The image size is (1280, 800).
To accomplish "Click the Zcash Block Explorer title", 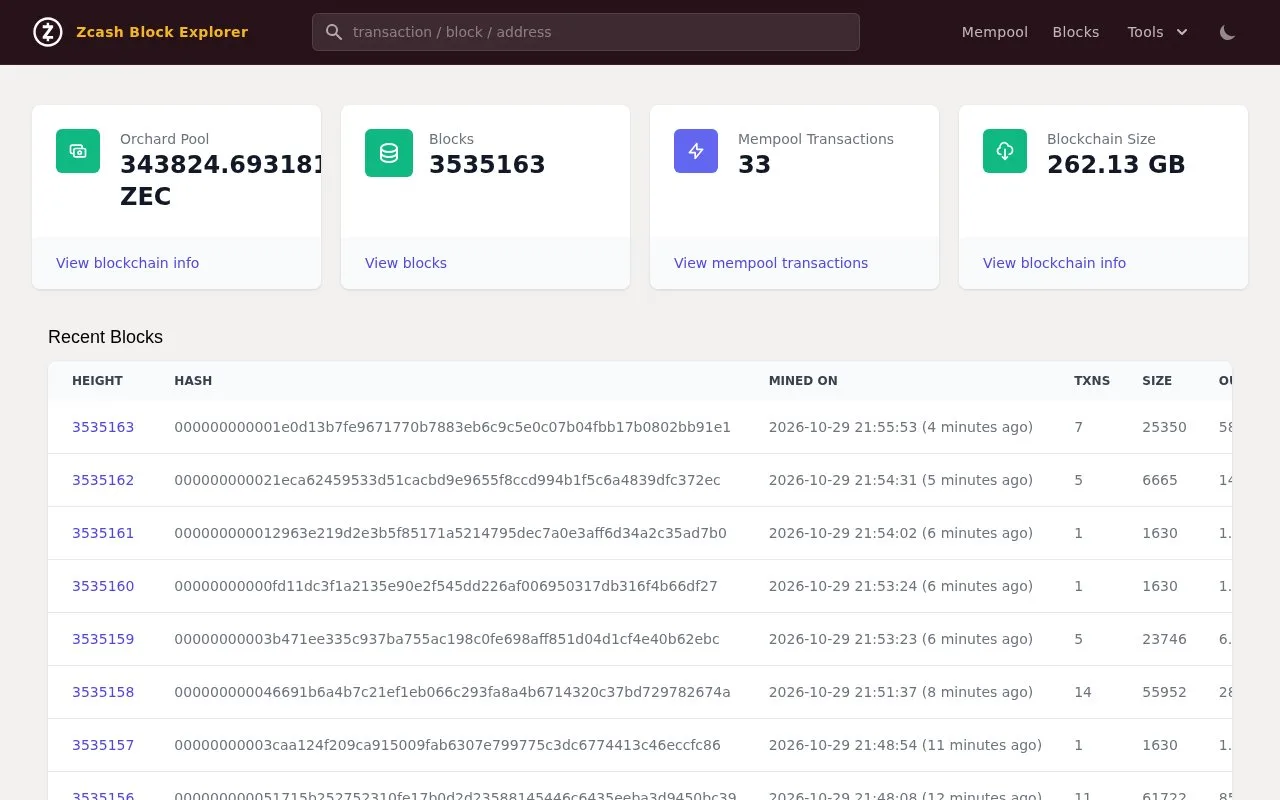I will 162,32.
